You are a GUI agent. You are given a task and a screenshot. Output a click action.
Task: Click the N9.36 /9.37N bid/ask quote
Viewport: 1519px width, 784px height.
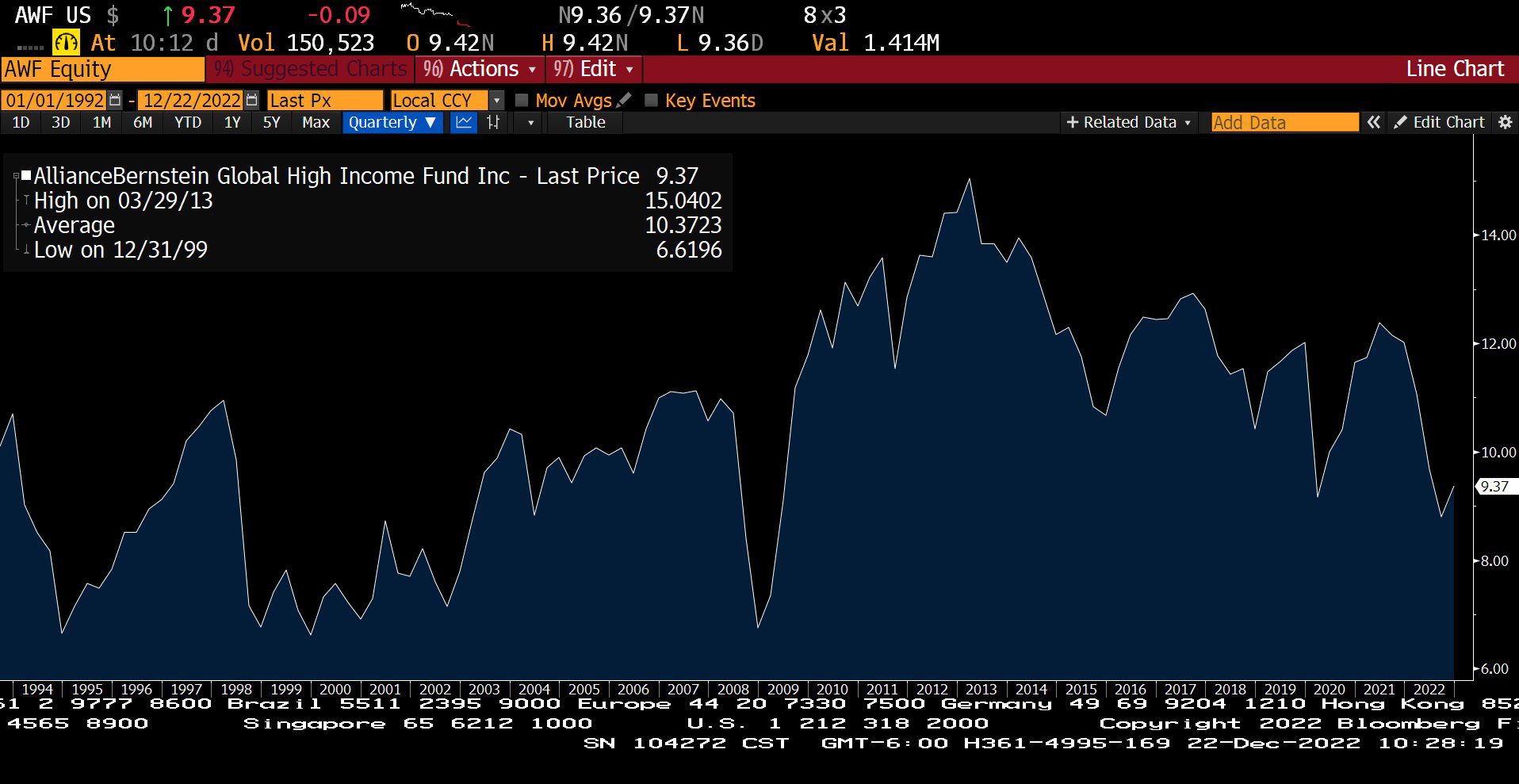click(x=631, y=14)
